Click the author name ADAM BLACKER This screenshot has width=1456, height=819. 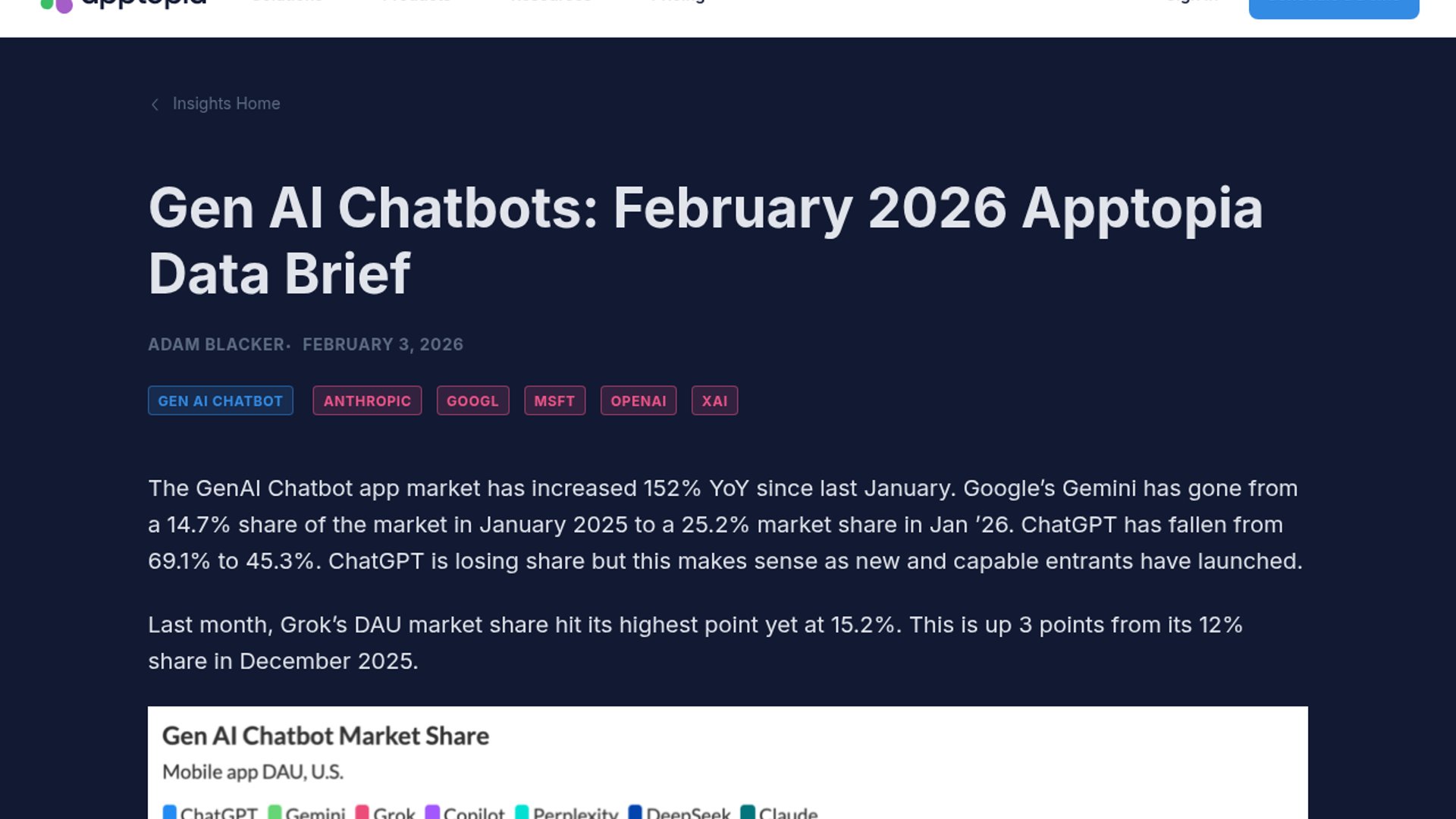tap(216, 344)
